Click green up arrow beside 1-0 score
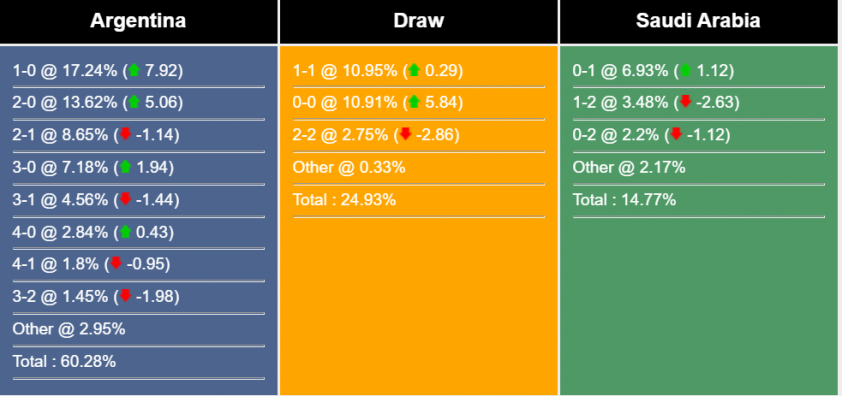The width and height of the screenshot is (842, 396). (134, 70)
